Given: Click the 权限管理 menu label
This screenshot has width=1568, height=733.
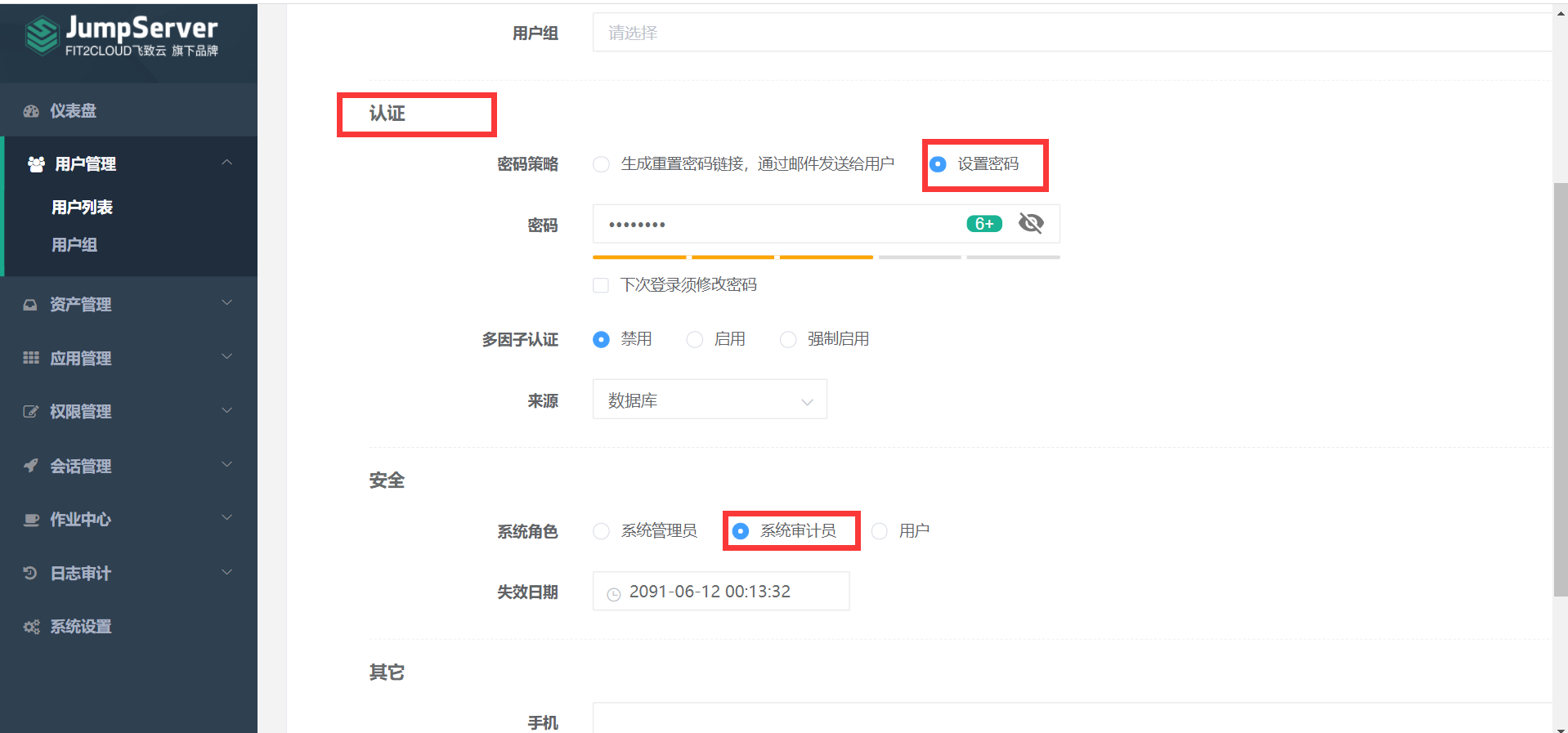Looking at the screenshot, I should coord(80,412).
